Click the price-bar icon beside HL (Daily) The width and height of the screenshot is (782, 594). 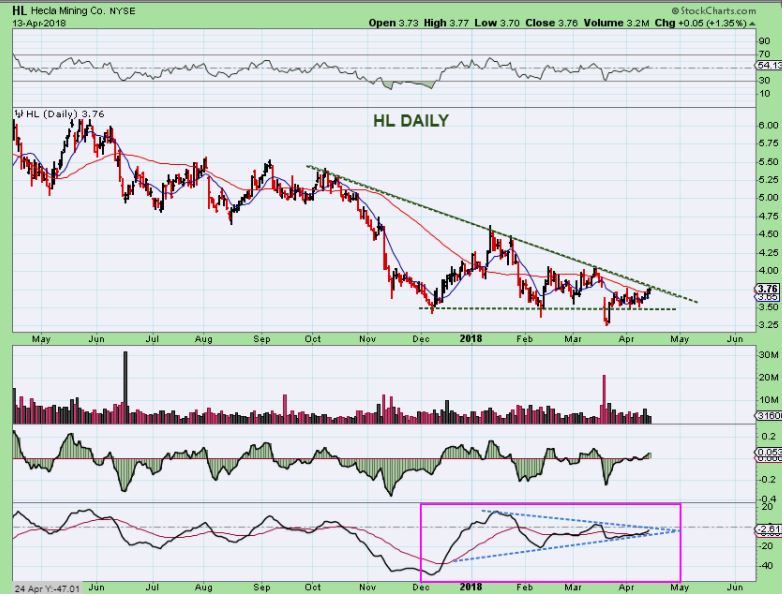point(19,114)
